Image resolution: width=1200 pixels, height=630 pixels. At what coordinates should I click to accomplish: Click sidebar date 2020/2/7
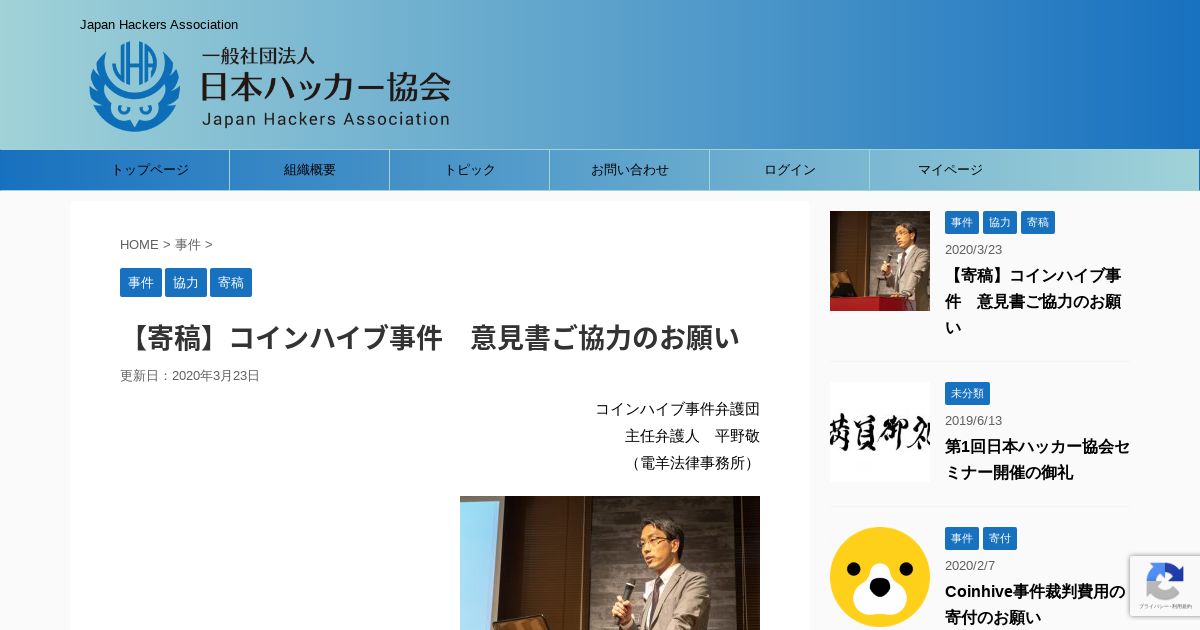(x=970, y=566)
